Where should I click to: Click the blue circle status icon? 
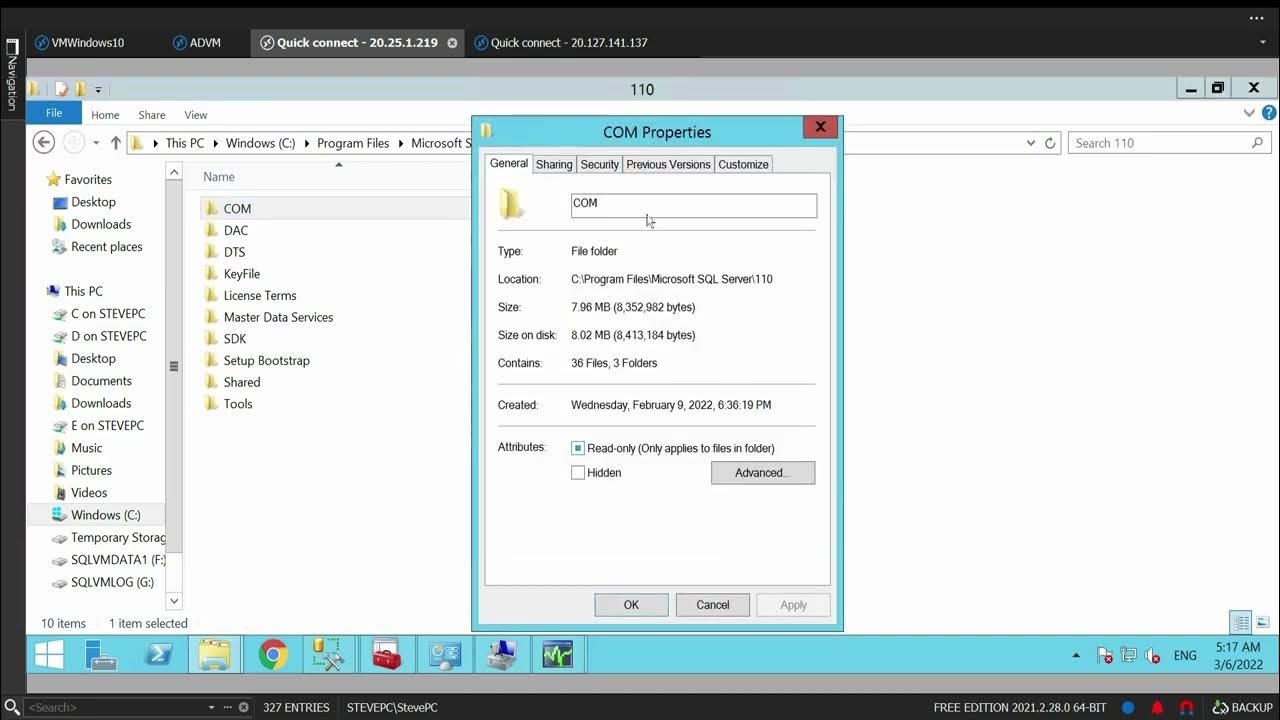pyautogui.click(x=1128, y=708)
